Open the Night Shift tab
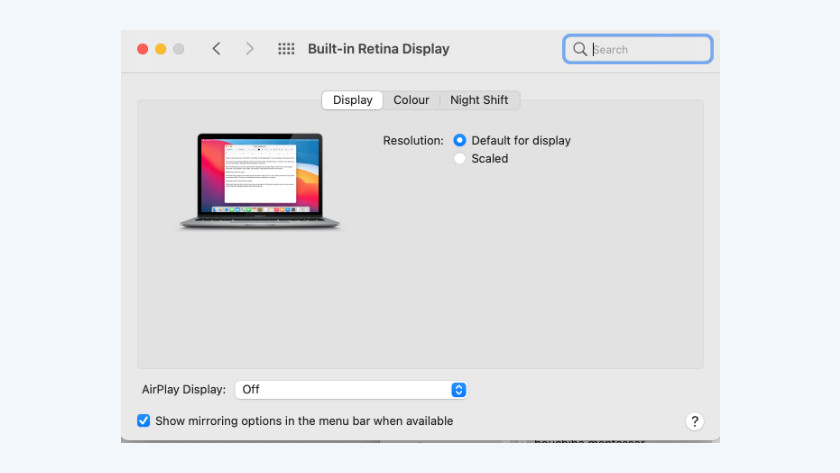840x473 pixels. pos(479,100)
